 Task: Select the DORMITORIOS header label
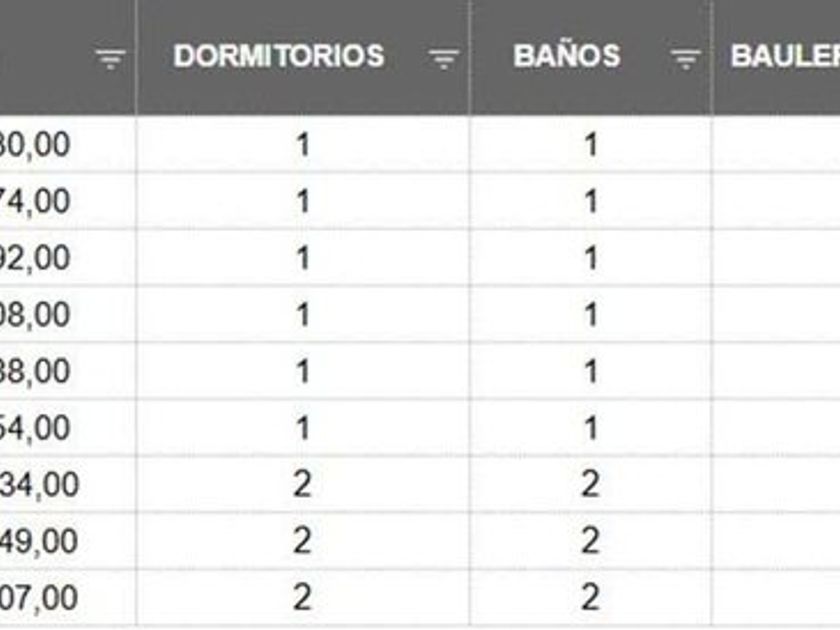(x=279, y=56)
